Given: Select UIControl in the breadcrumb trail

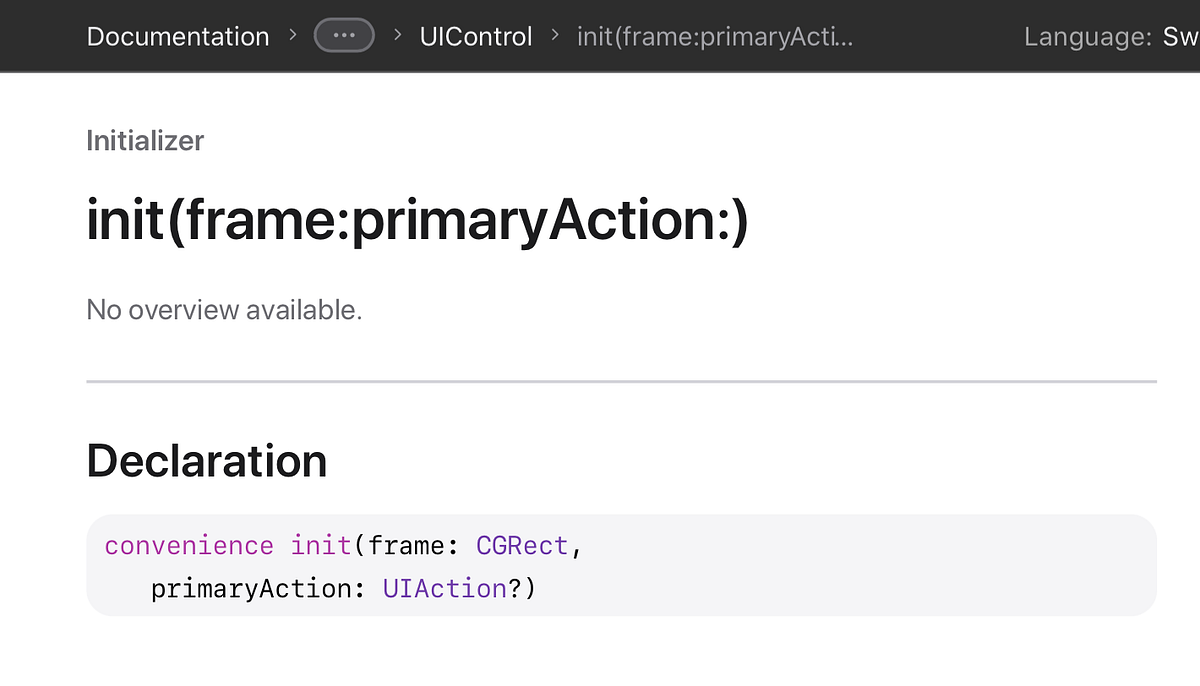Looking at the screenshot, I should 475,36.
